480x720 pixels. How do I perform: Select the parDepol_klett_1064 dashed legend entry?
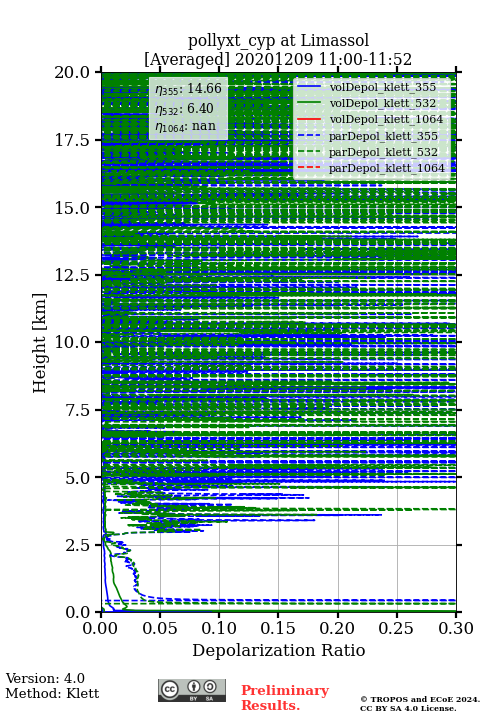pyautogui.click(x=371, y=168)
